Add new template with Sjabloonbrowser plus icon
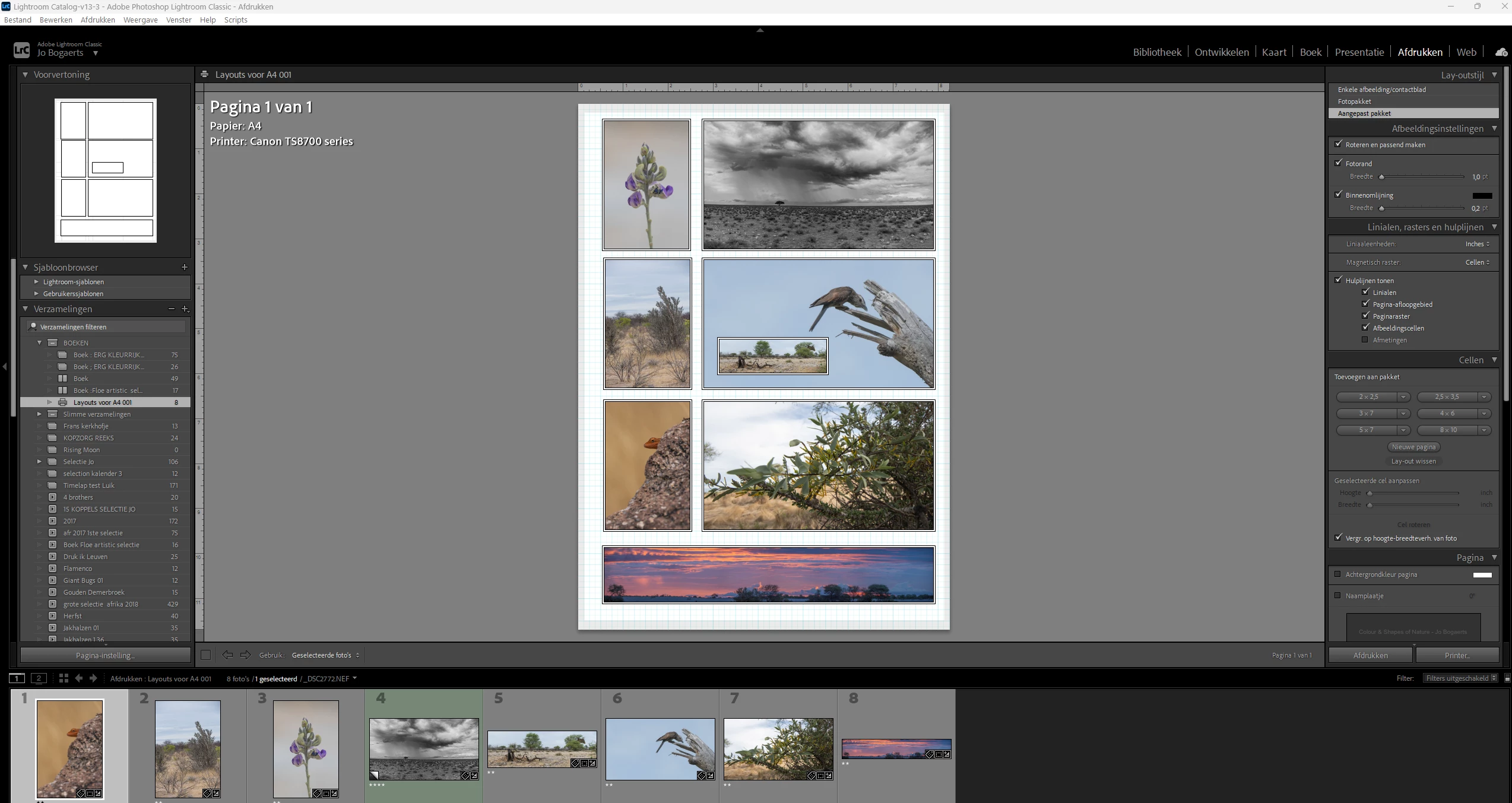Screen dimensions: 1512x803 pos(185,267)
